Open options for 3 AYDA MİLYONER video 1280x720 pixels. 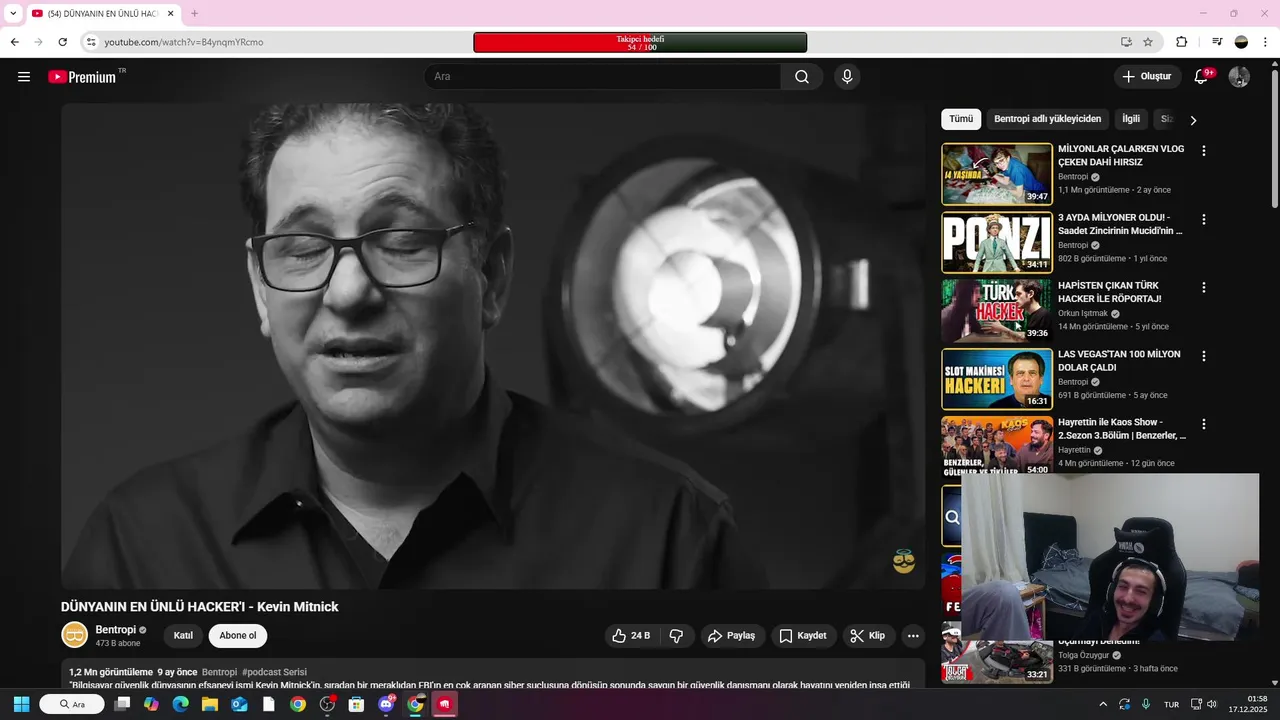[x=1204, y=219]
